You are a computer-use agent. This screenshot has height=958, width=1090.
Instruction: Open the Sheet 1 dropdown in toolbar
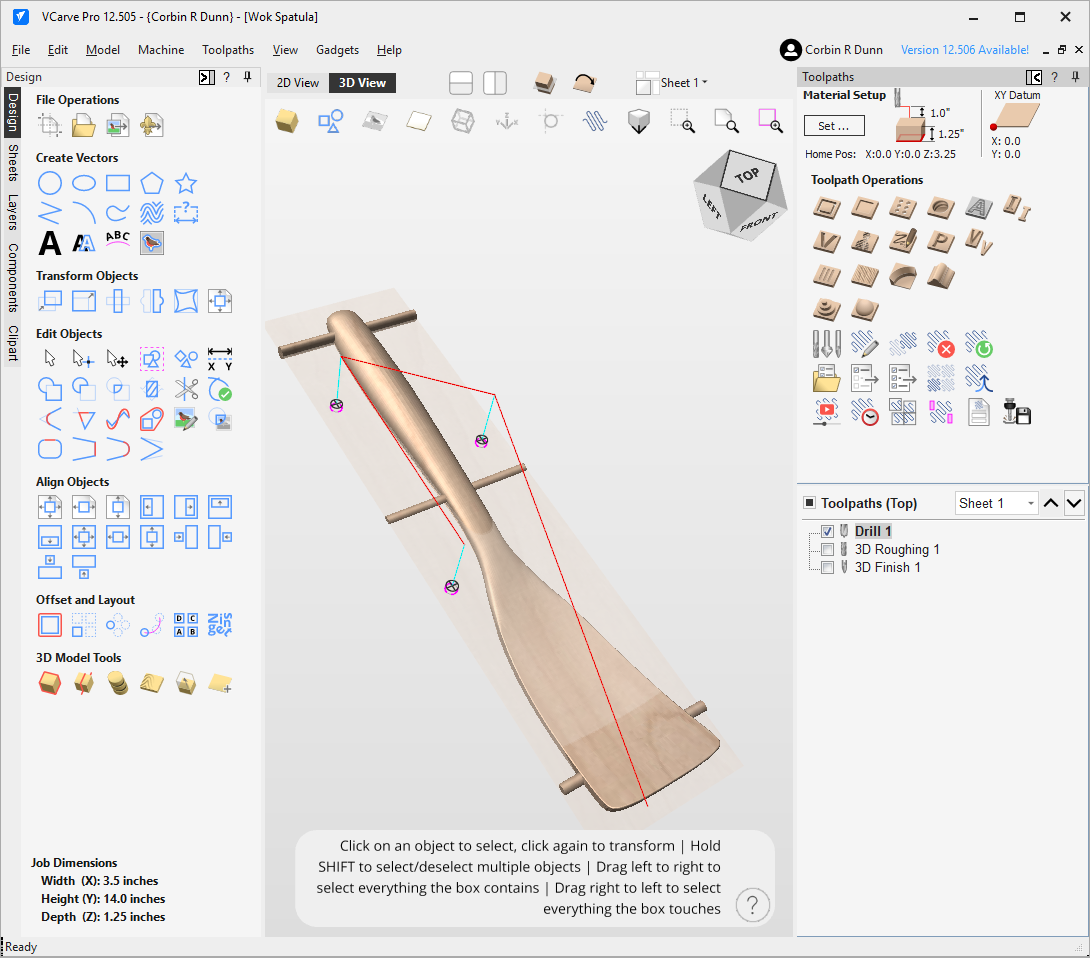(684, 83)
